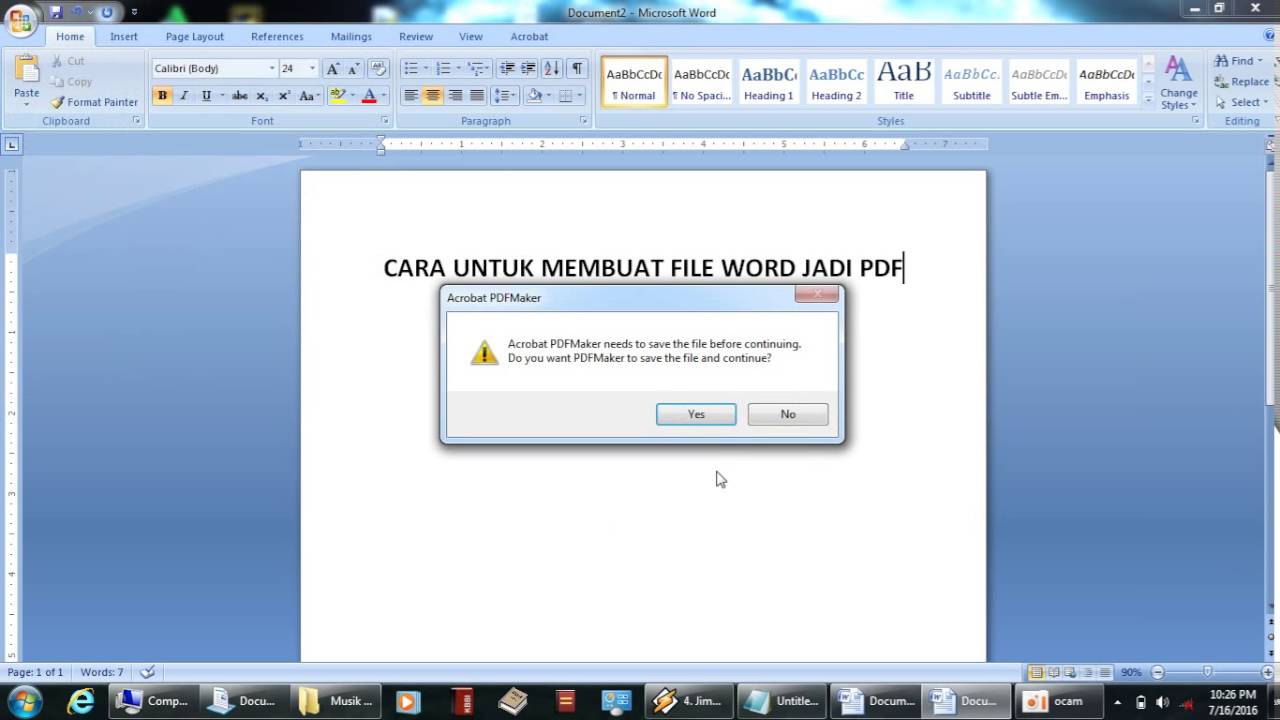Toggle Underline formatting
The width and height of the screenshot is (1280, 720).
click(206, 96)
